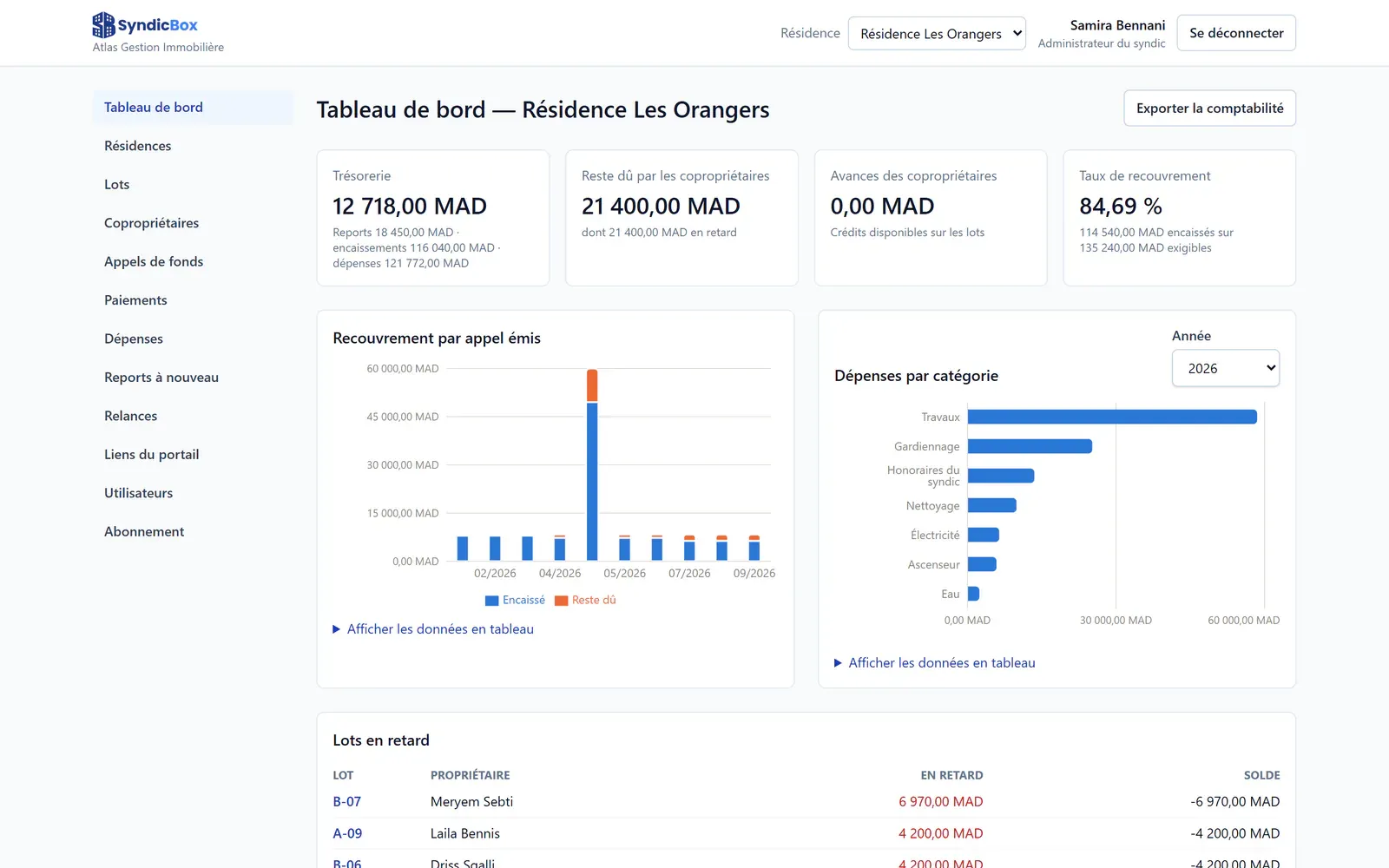
Task: Click the Gardiennage expense bar
Action: 1030,446
